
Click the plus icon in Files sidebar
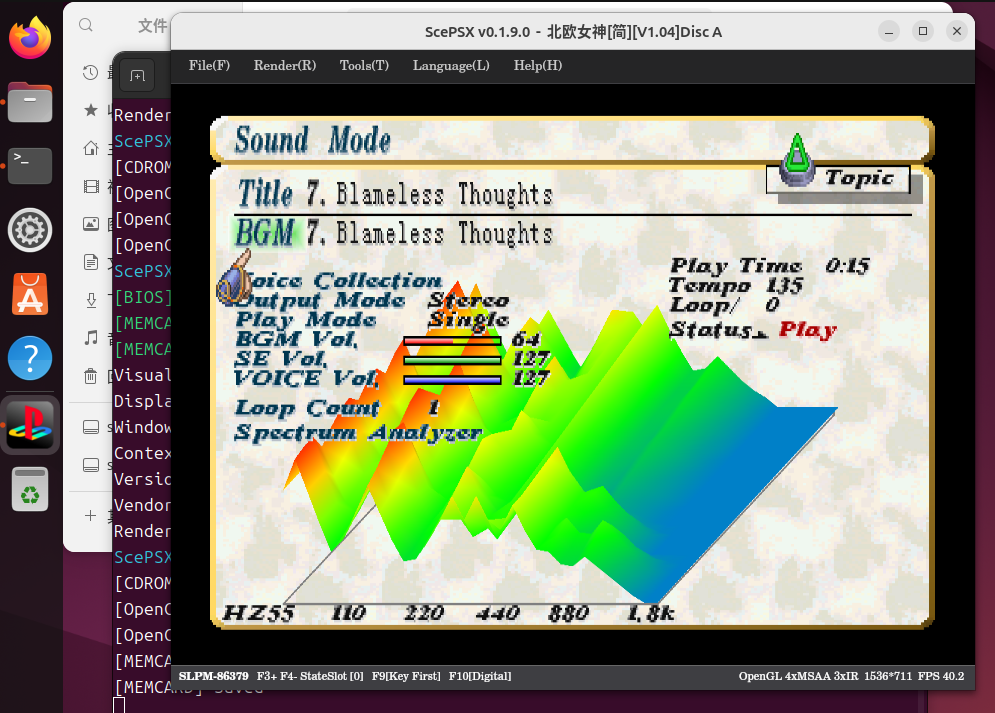[90, 515]
